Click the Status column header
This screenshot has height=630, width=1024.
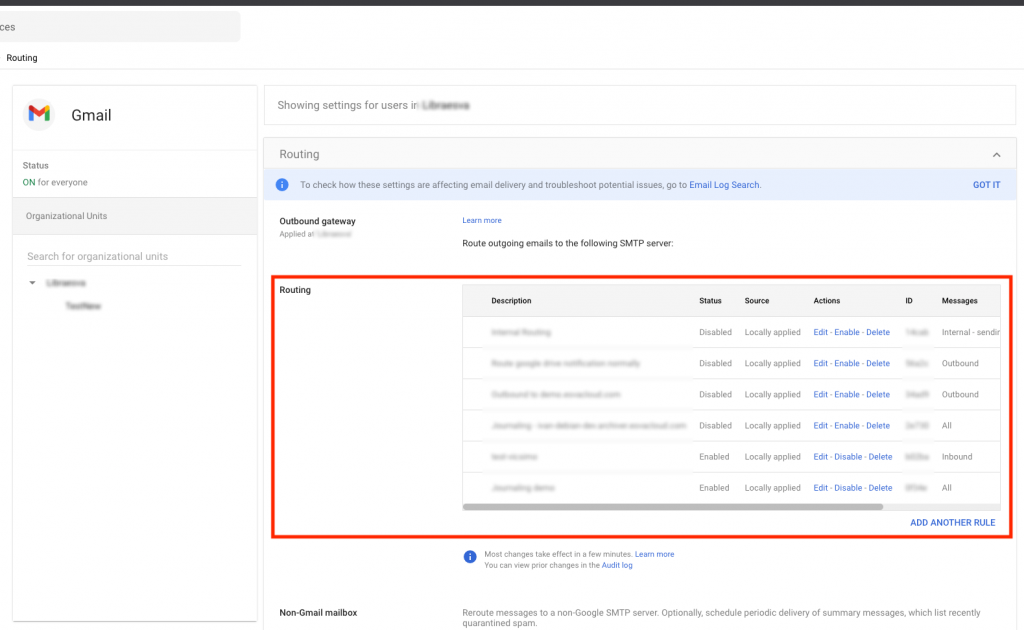click(x=710, y=300)
